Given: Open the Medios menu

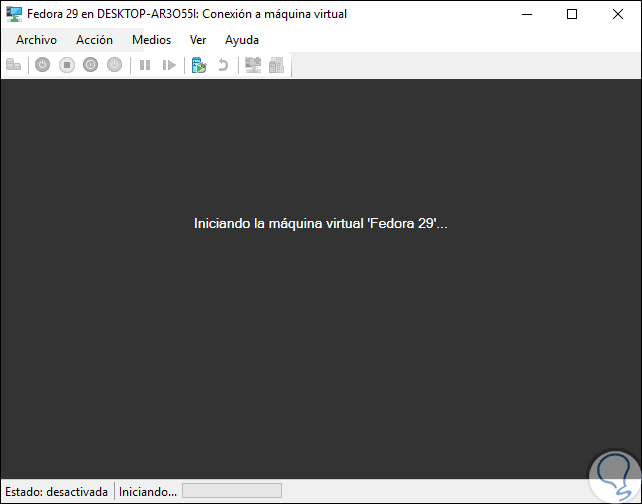Looking at the screenshot, I should [x=151, y=40].
